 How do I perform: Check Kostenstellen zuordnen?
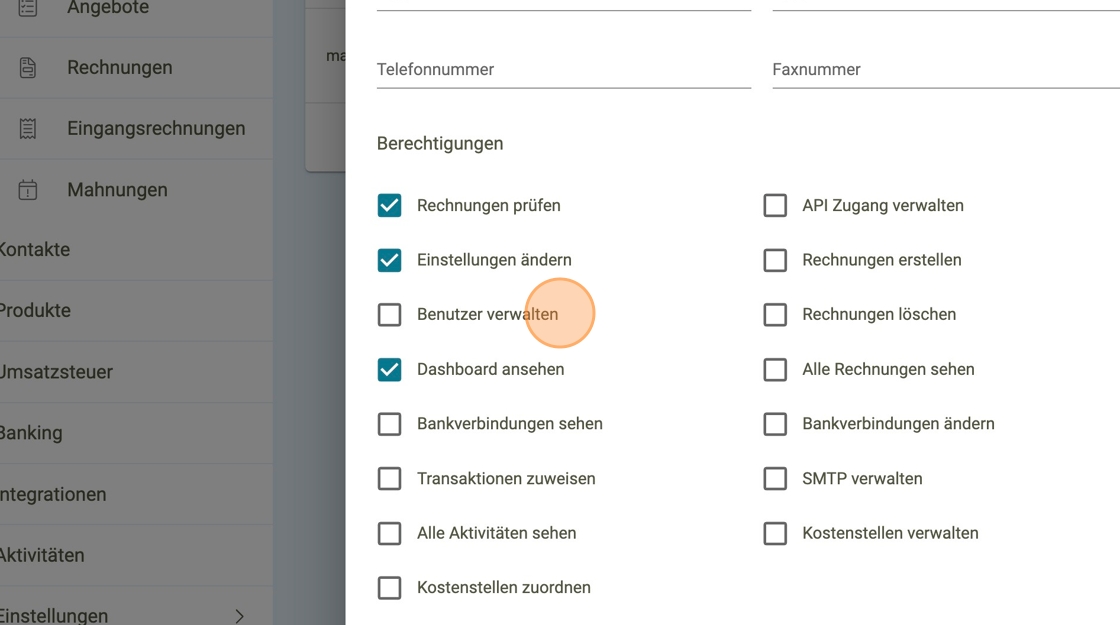(x=389, y=588)
